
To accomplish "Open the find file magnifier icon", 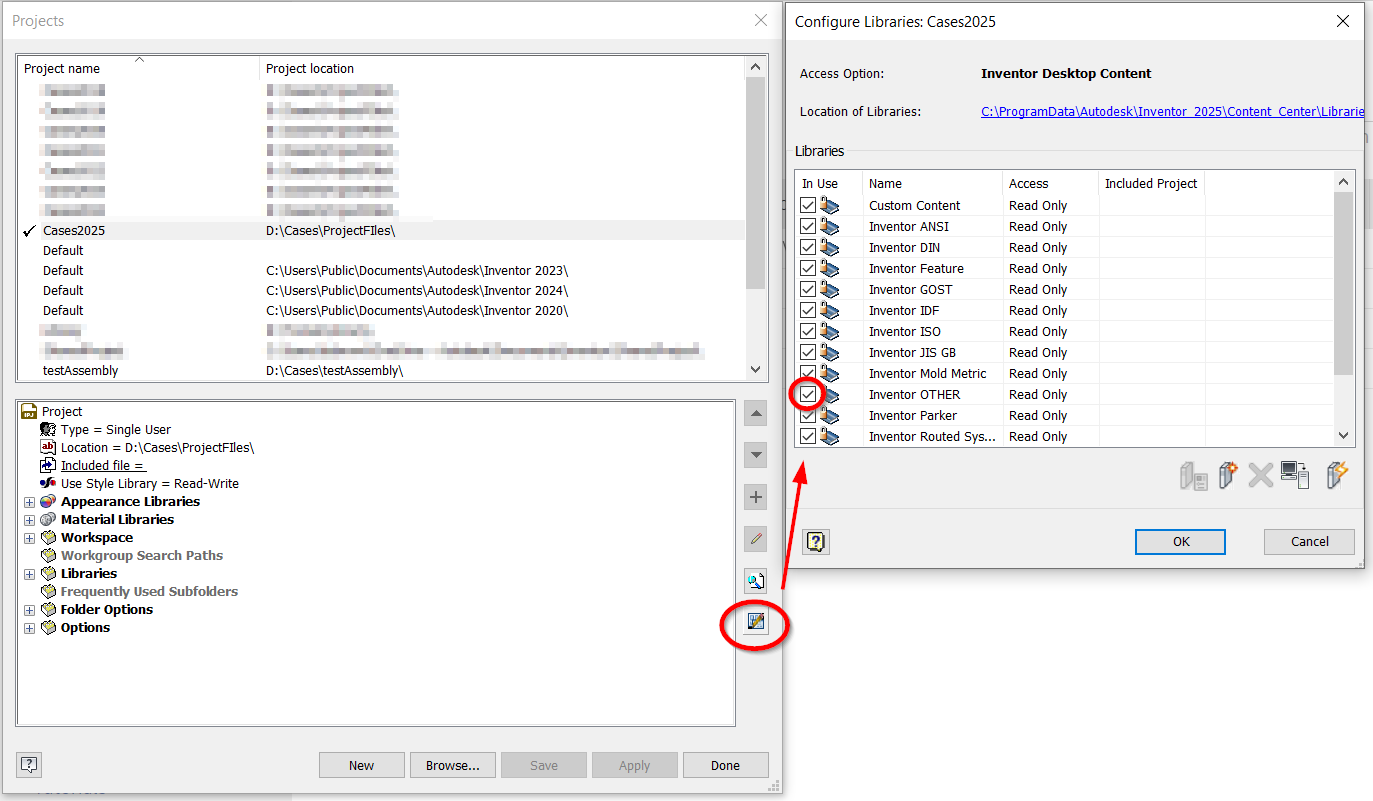I will 755,580.
